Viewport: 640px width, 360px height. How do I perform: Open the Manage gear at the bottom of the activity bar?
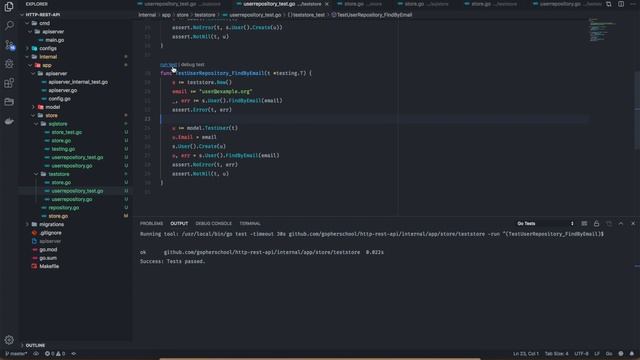pos(9,340)
